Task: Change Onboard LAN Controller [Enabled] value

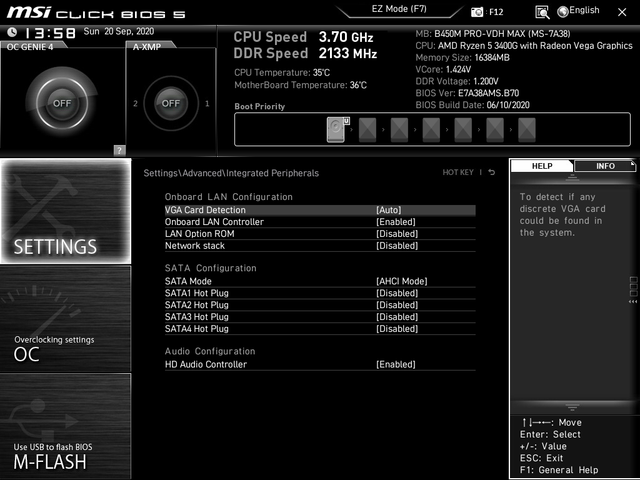Action: point(396,222)
